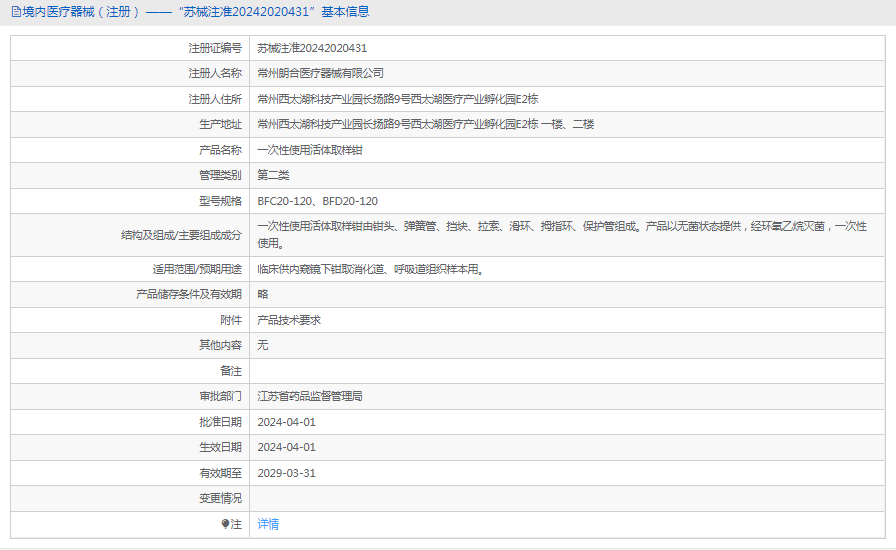The width and height of the screenshot is (896, 550).
Task: Click management class value 第二类
Action: [273, 175]
